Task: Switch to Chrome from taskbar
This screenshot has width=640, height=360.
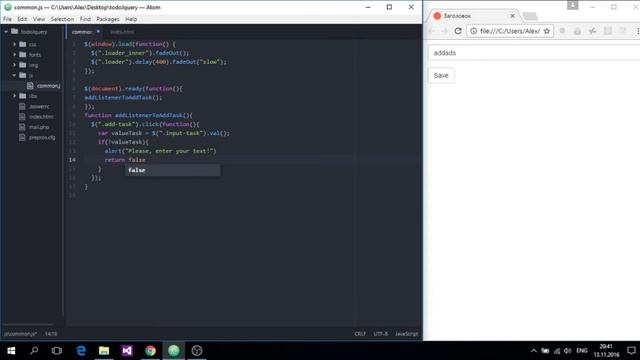Action: click(150, 351)
